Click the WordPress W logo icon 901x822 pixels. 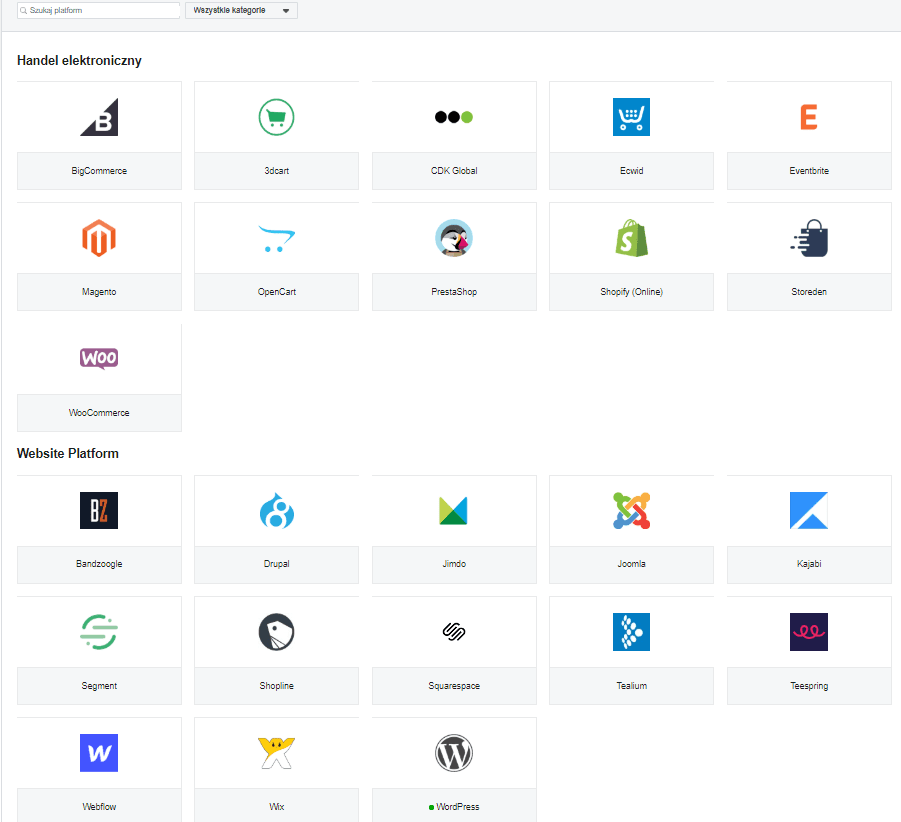click(x=454, y=753)
